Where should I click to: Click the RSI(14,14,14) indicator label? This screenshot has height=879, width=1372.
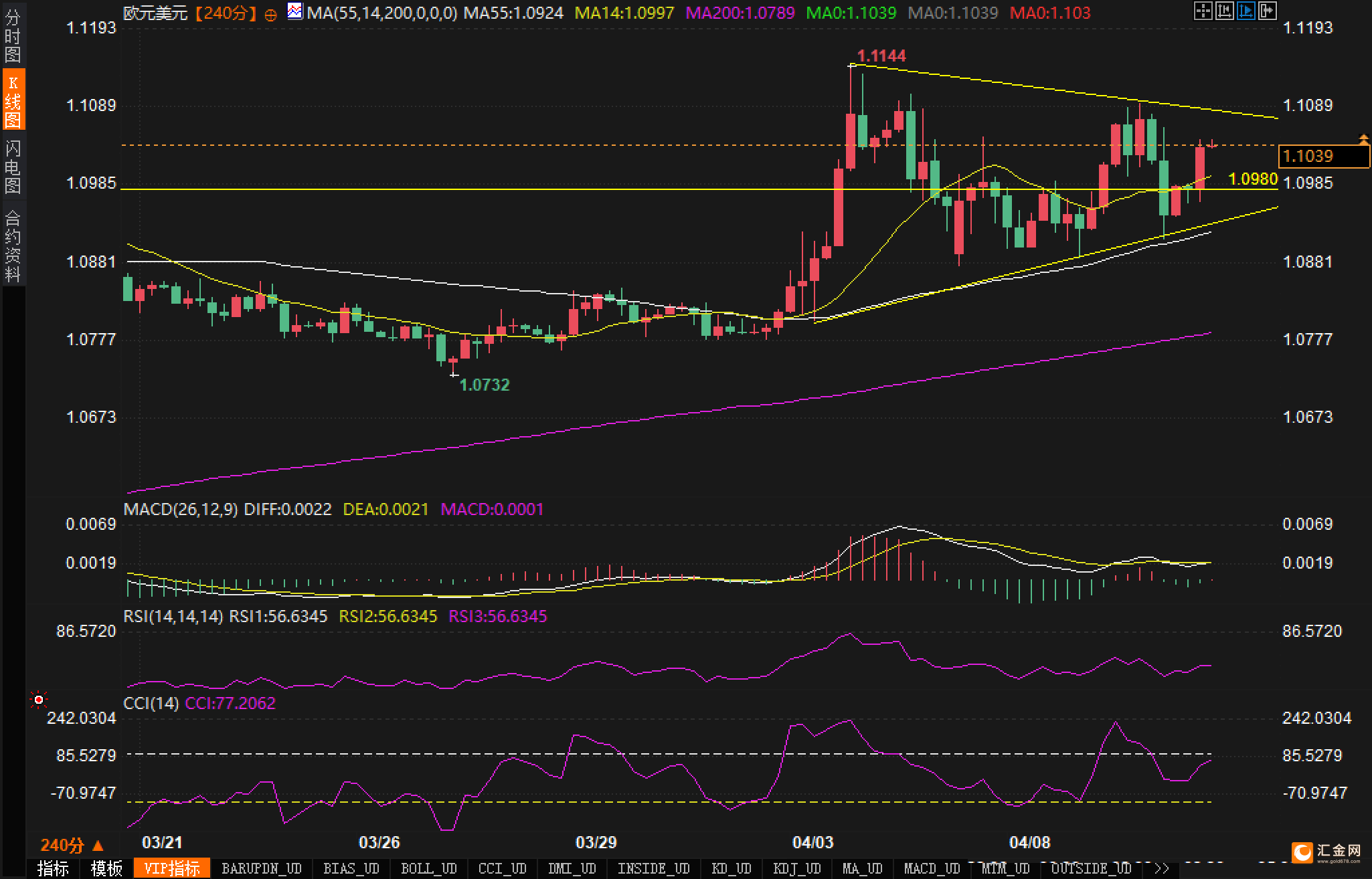coord(173,616)
